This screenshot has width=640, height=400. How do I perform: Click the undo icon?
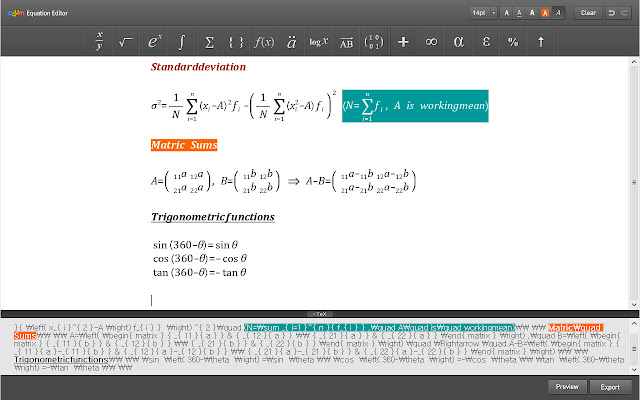click(611, 13)
